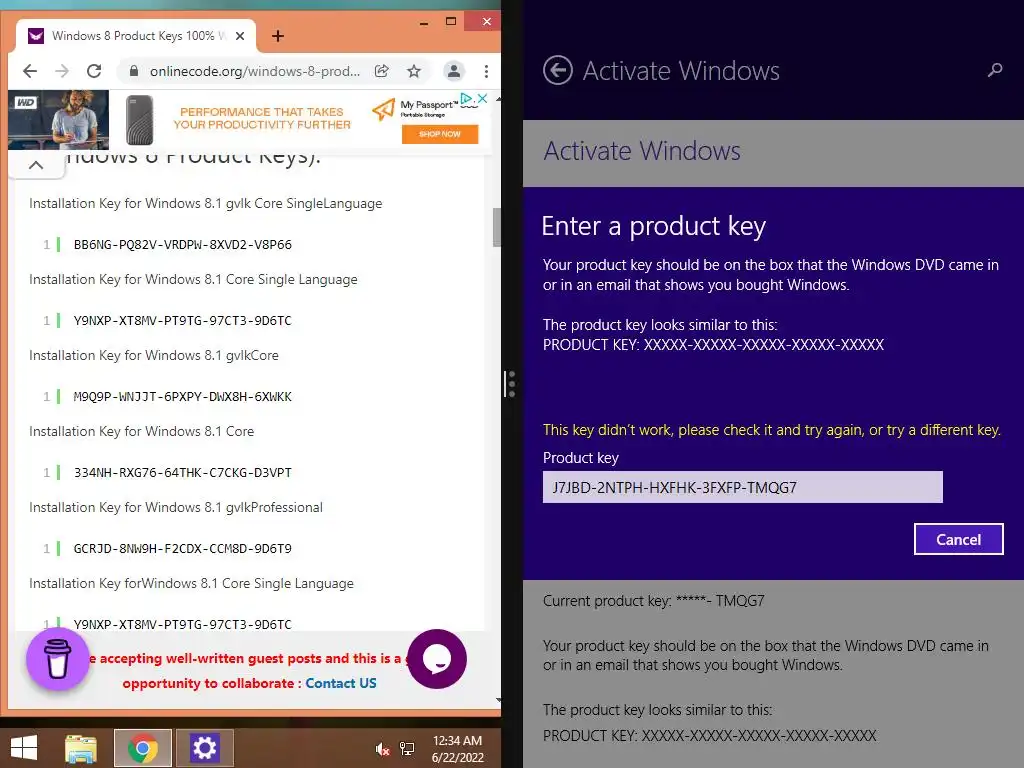1024x768 pixels.
Task: Click key BB6NG-PQ82V-VRDPW-8XVD2-V8P66
Action: click(183, 245)
